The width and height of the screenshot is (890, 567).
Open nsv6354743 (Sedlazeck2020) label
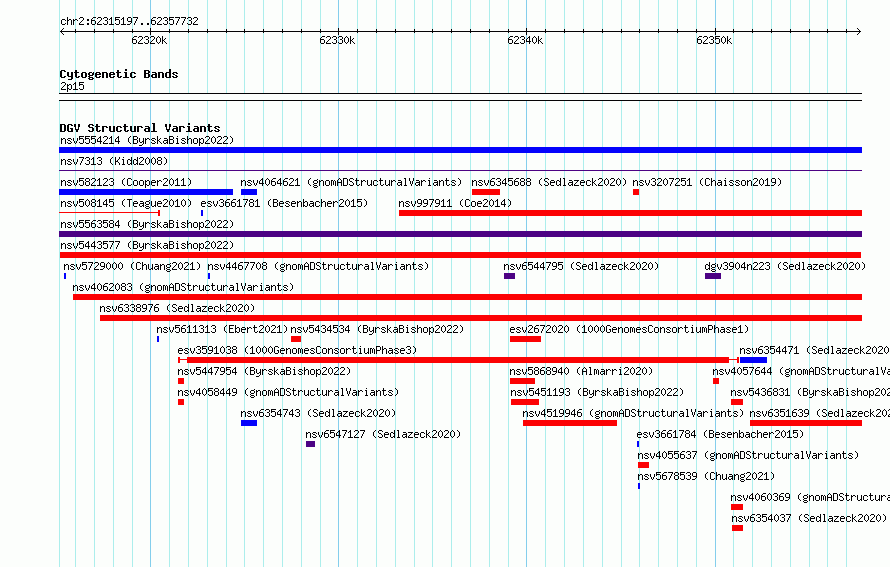point(318,413)
